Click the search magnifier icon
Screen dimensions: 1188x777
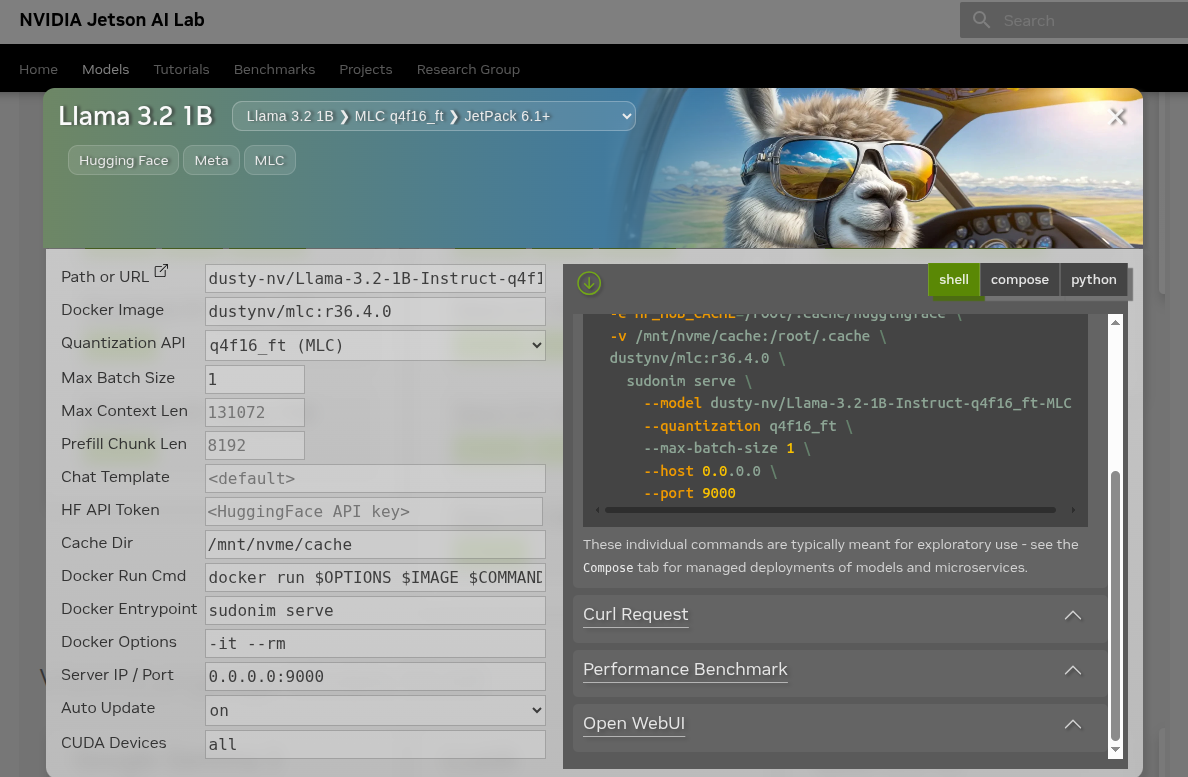(x=981, y=20)
